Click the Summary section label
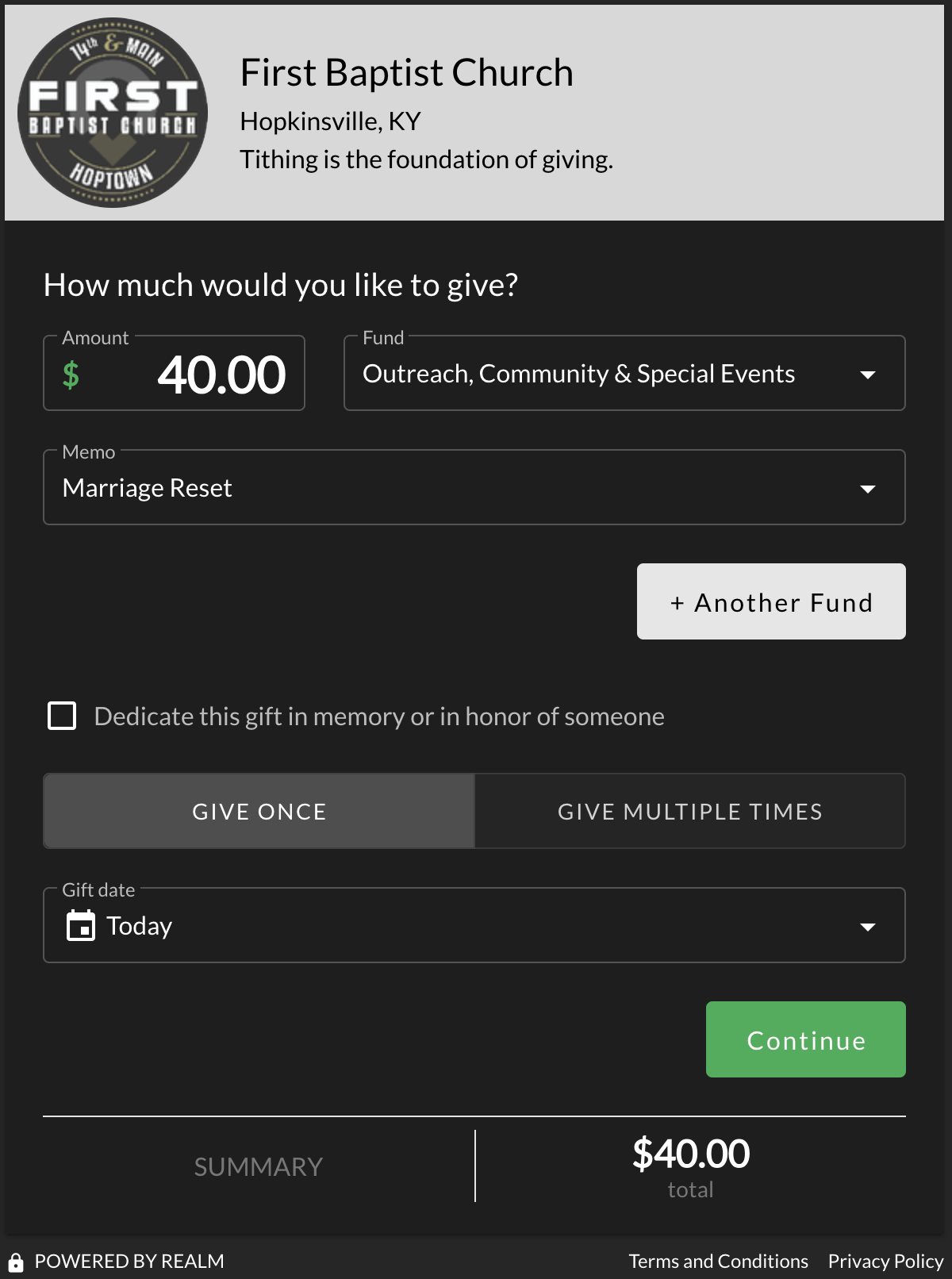The image size is (952, 1279). pyautogui.click(x=259, y=1167)
